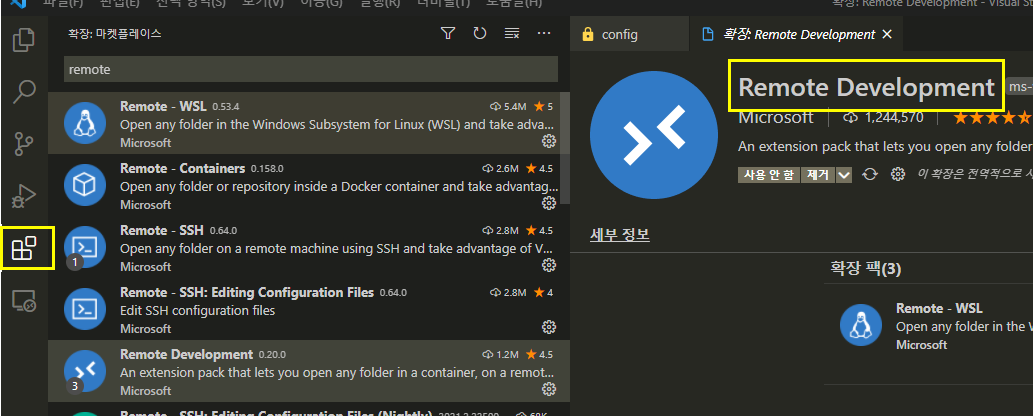1033x416 pixels.
Task: Open the Source Control view
Action: pos(24,144)
